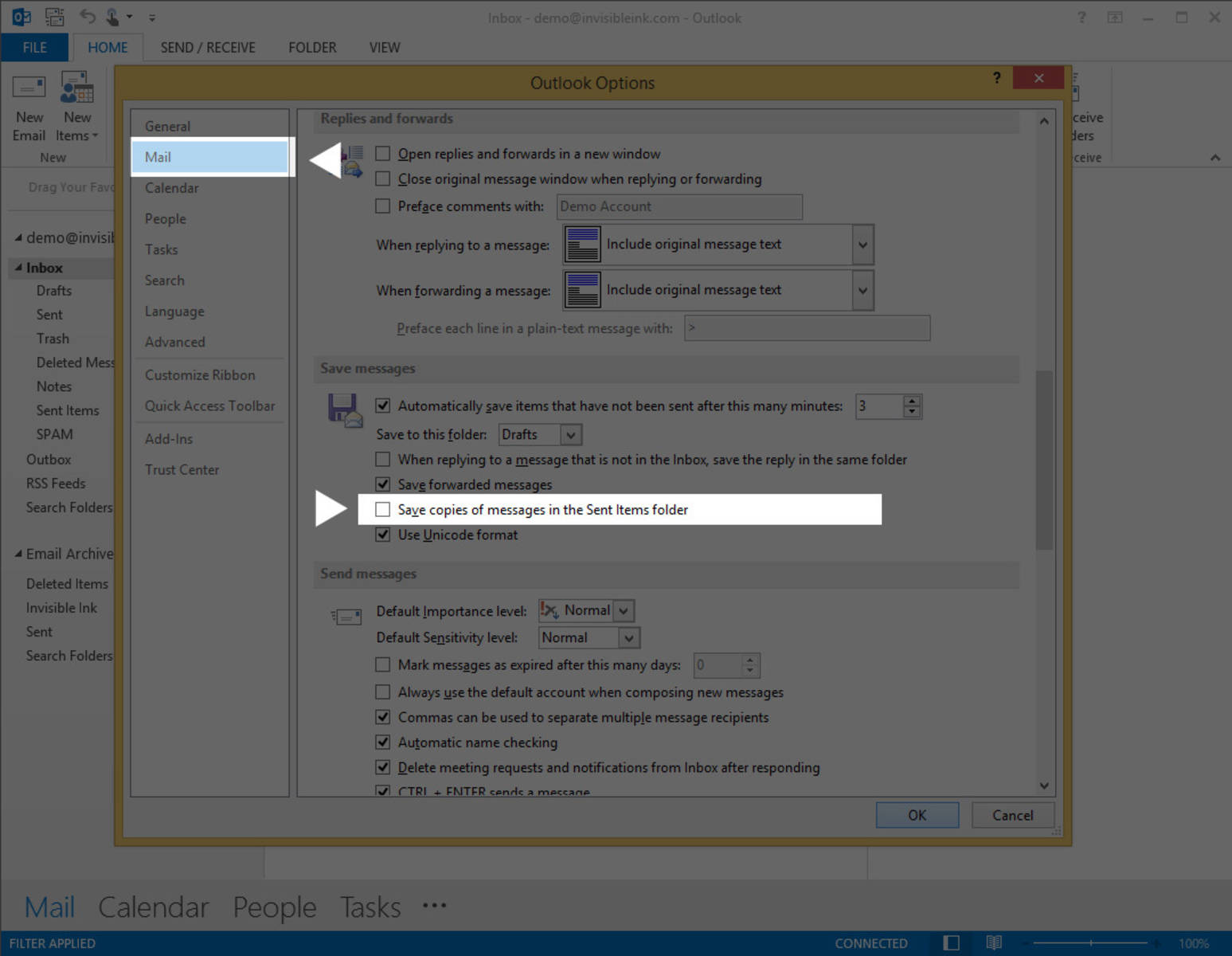Collapse the ribbon with the chevron
The width and height of the screenshot is (1232, 956).
click(1215, 158)
